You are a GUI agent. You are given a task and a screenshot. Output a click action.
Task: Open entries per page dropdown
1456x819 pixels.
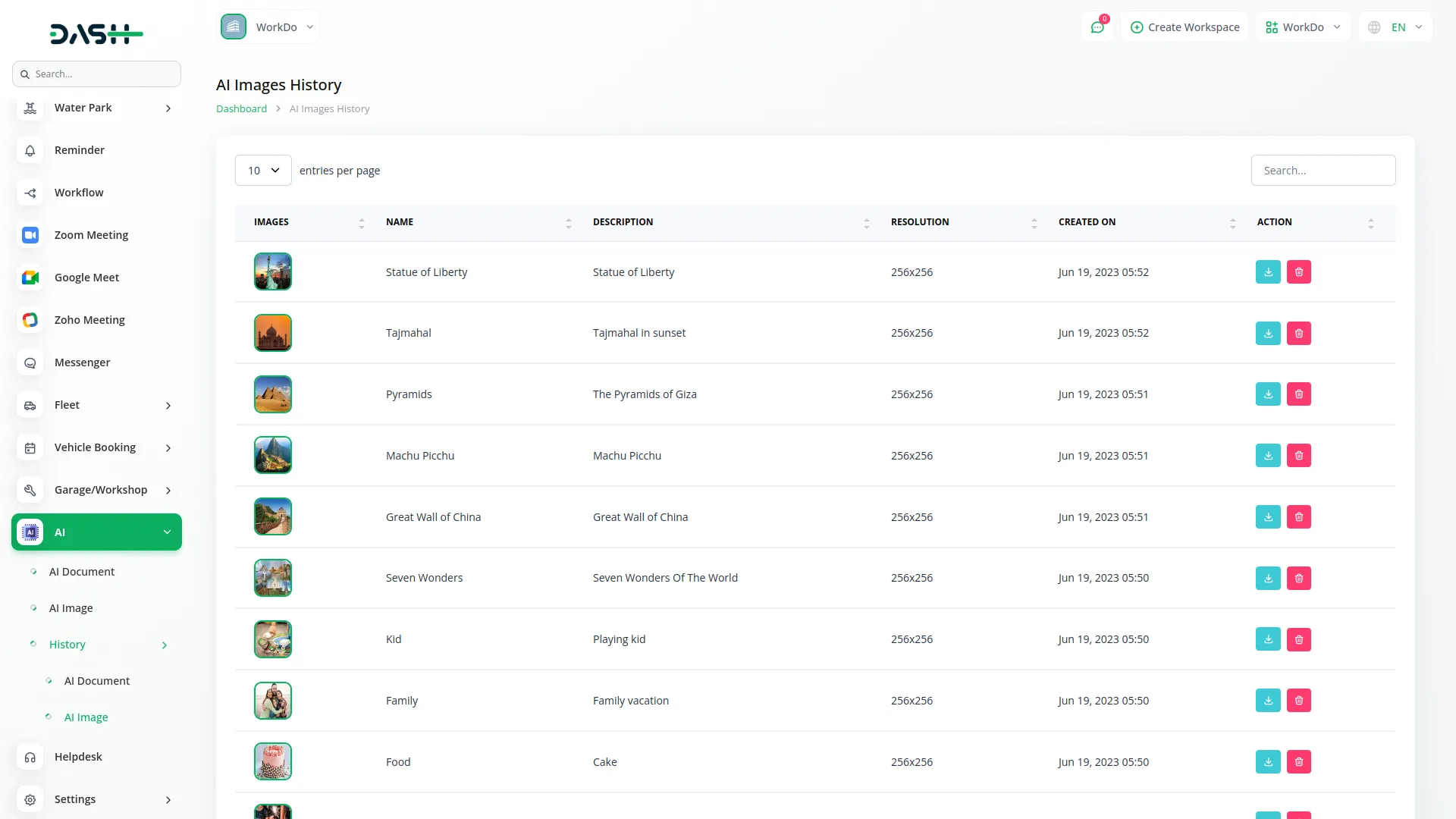click(263, 171)
